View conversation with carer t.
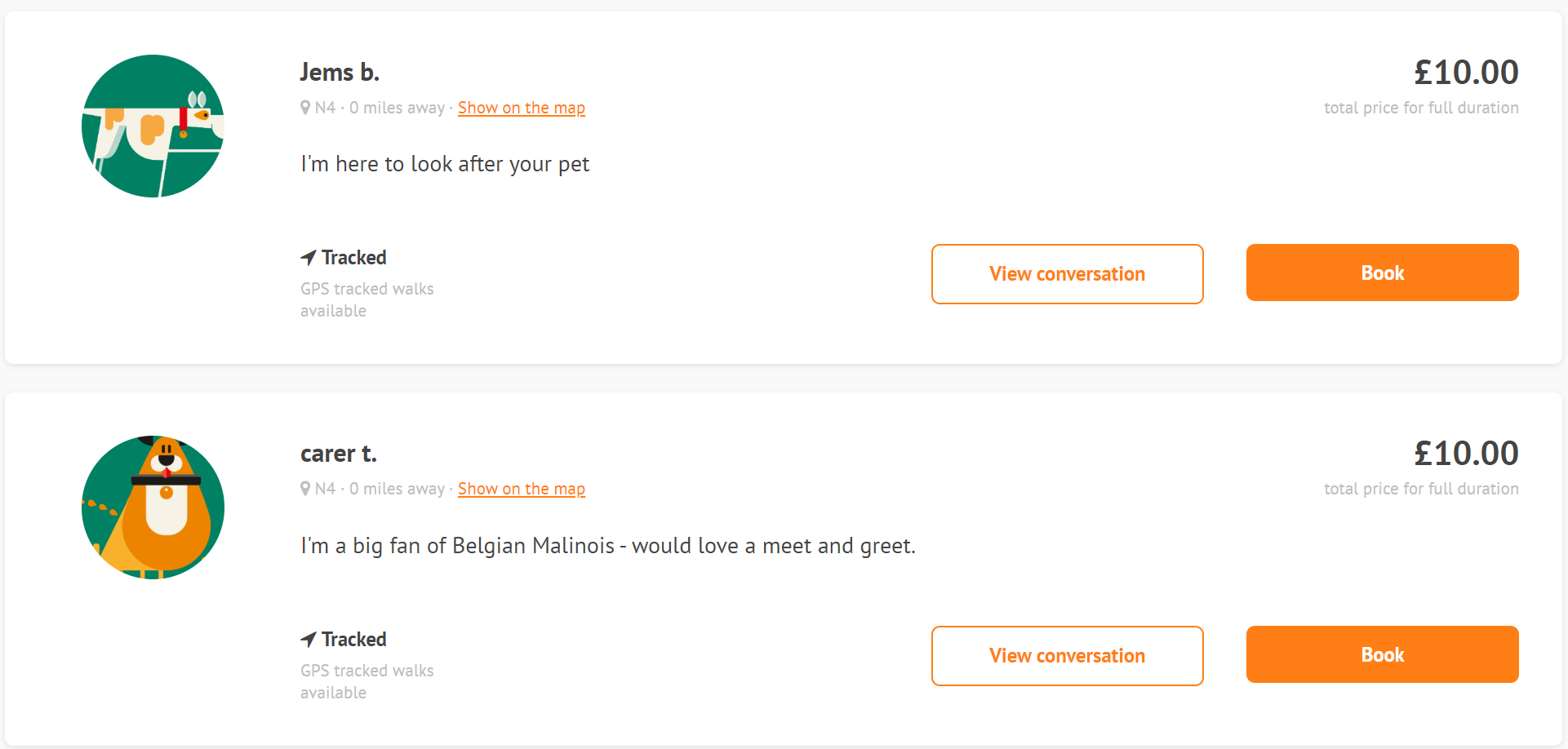Screen dimensions: 1568x749 [x=1068, y=656]
